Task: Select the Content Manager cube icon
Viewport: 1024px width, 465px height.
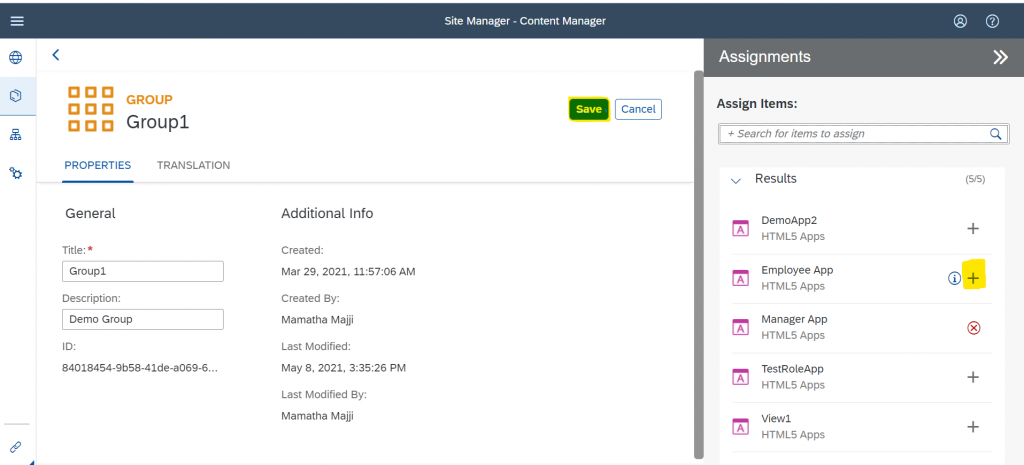Action: point(15,95)
